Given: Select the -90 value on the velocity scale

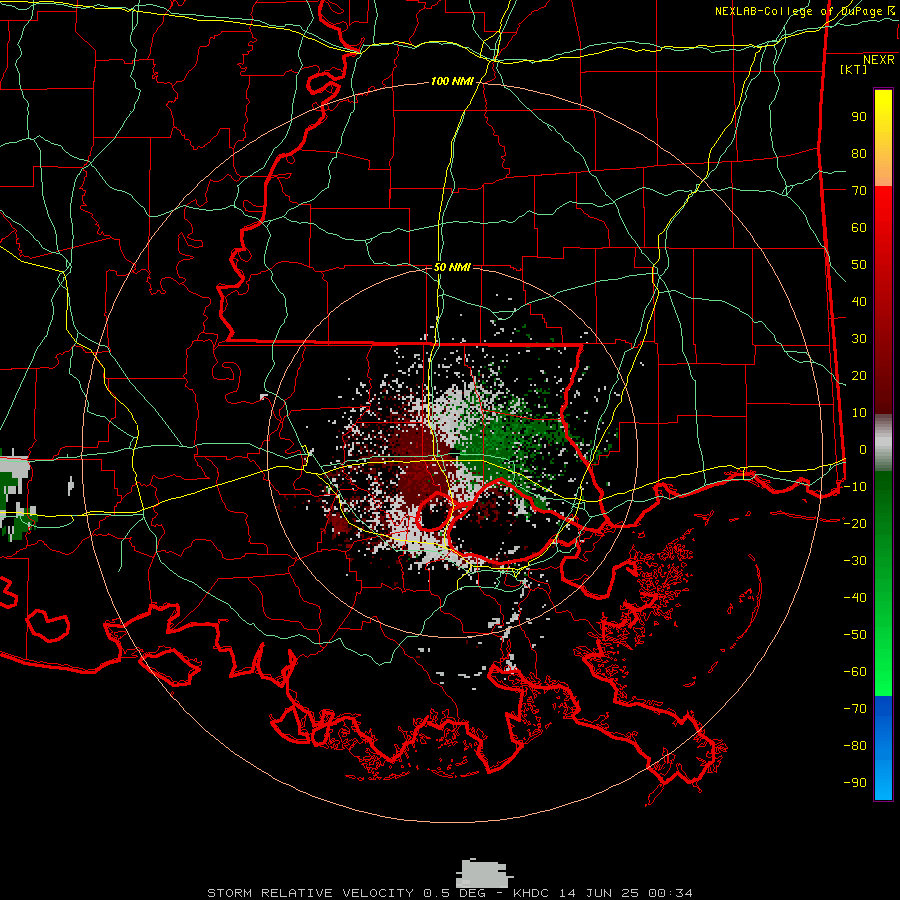Looking at the screenshot, I should pyautogui.click(x=855, y=782).
